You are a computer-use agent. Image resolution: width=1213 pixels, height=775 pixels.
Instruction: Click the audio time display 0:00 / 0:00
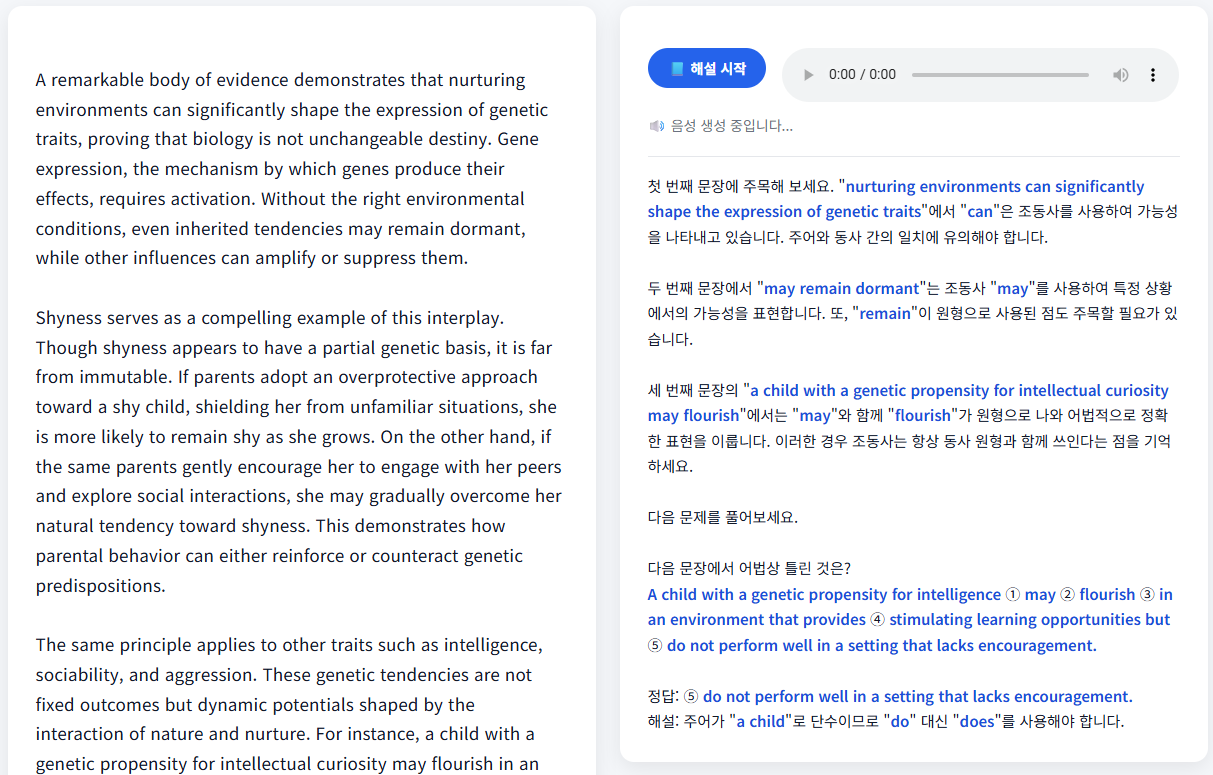pos(862,75)
